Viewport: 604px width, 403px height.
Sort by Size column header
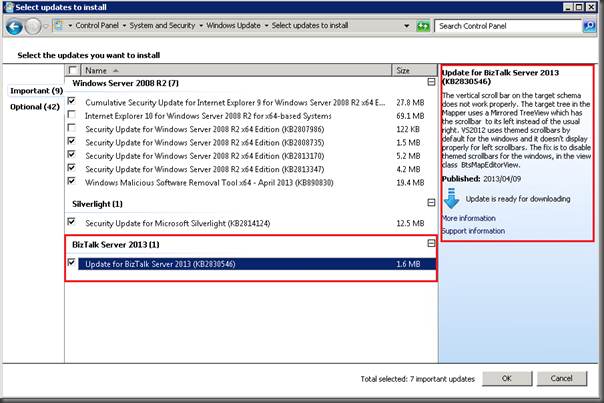415,71
